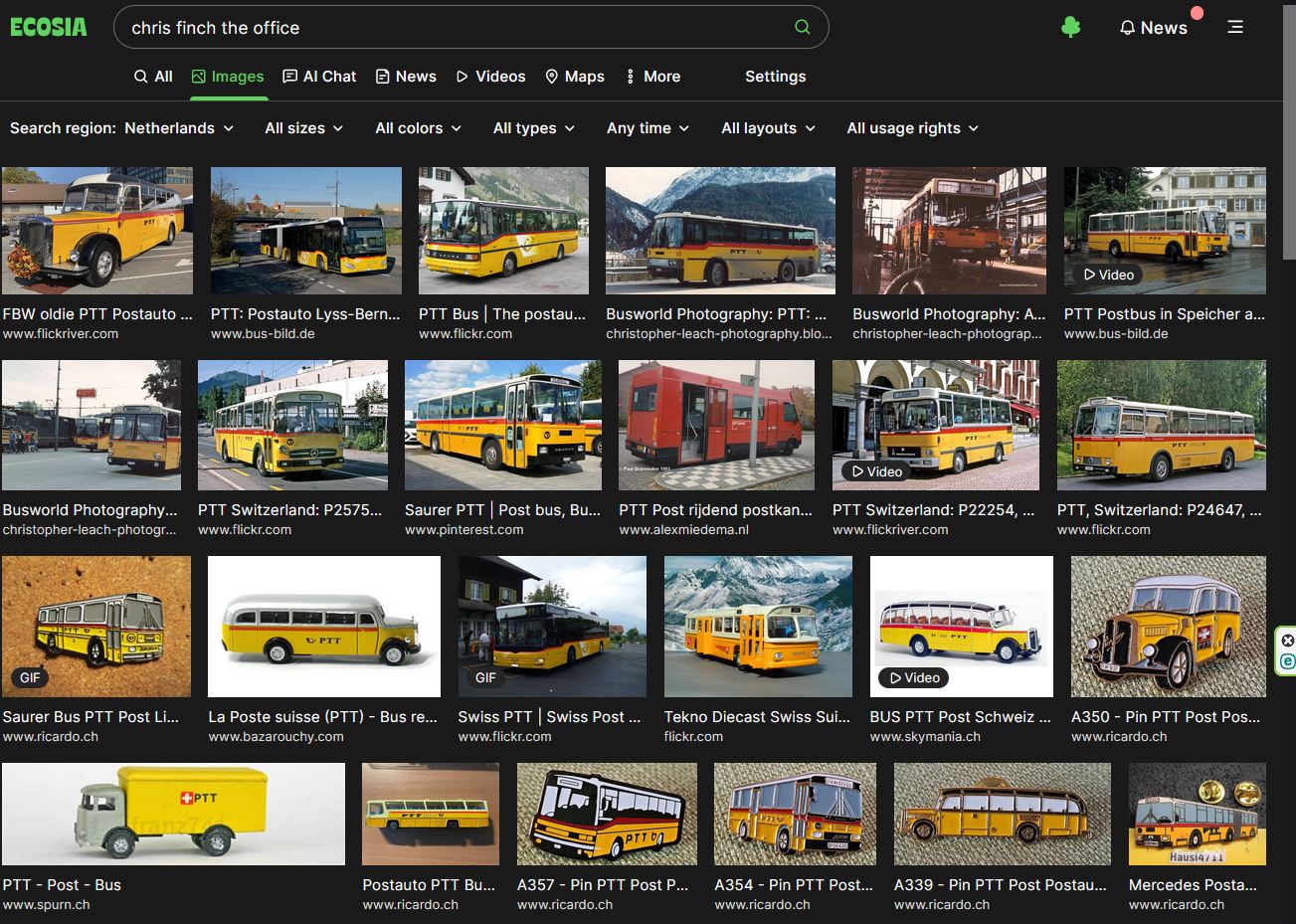Open the AI Chat tab
This screenshot has width=1296, height=924.
[319, 77]
